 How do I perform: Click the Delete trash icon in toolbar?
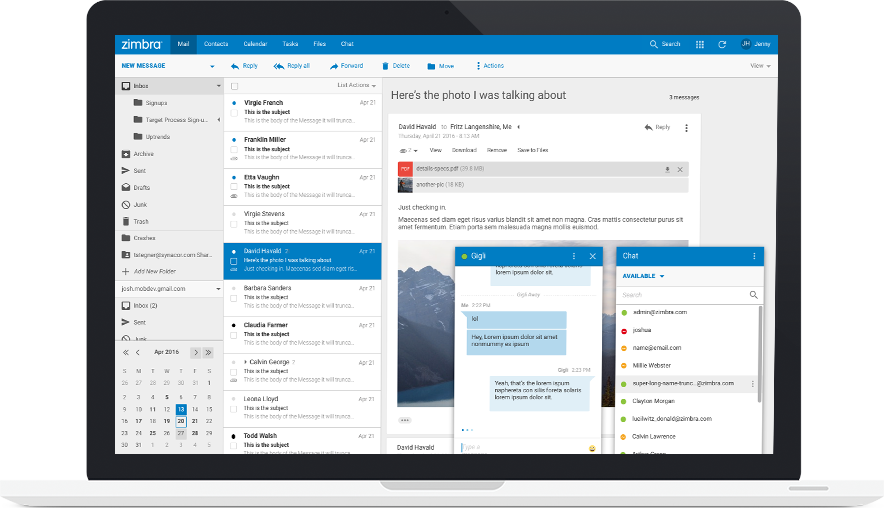386,66
